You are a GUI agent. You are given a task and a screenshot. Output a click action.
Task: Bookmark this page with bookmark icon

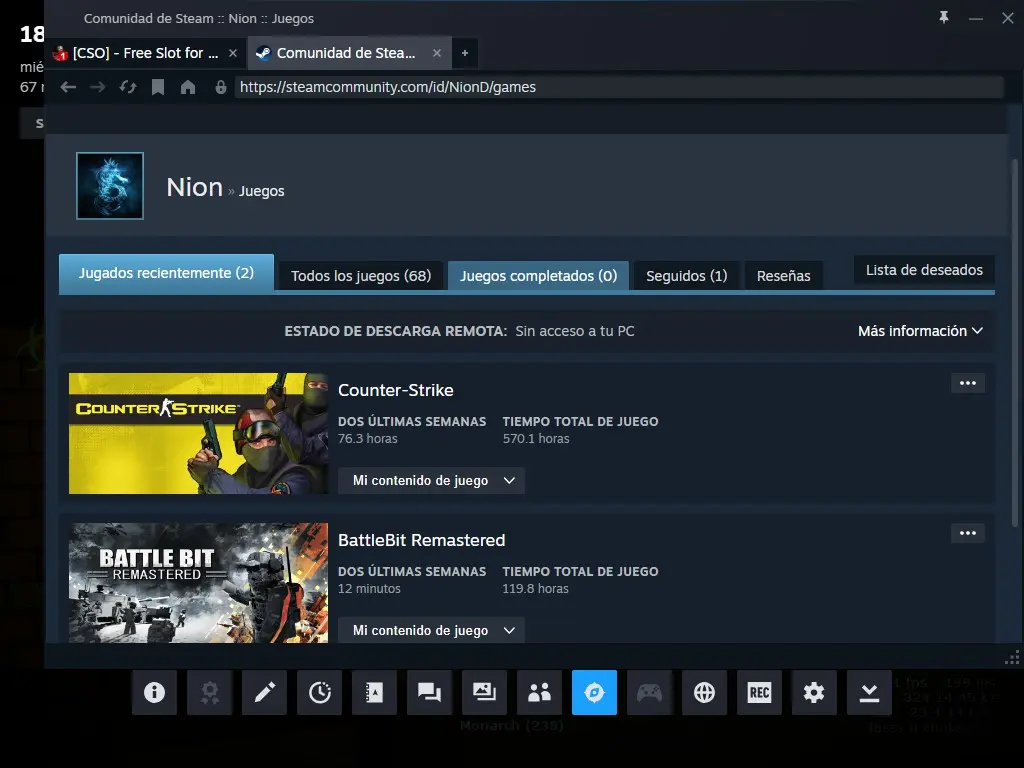(x=158, y=87)
